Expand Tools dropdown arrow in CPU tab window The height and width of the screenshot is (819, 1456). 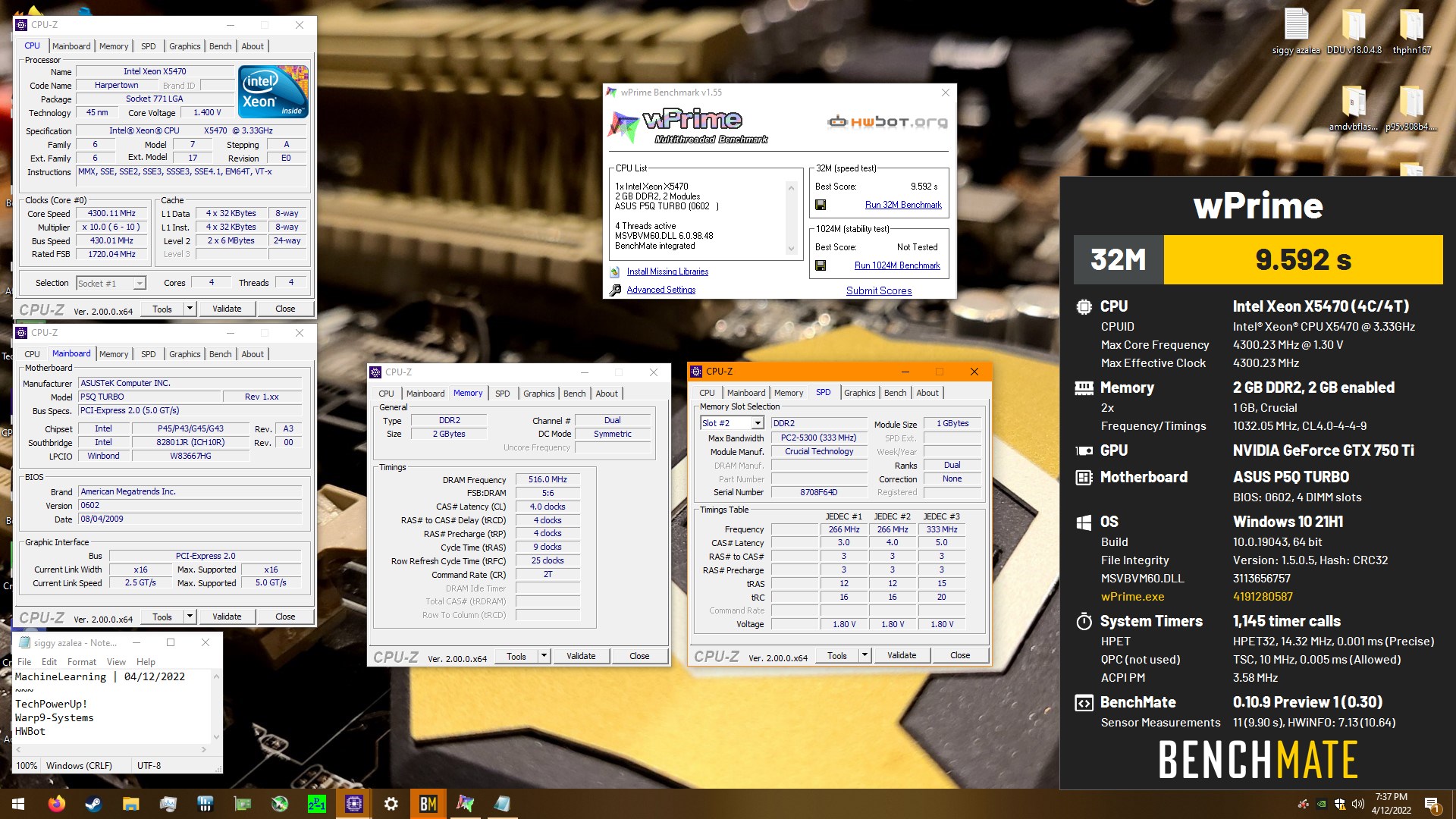coord(190,309)
